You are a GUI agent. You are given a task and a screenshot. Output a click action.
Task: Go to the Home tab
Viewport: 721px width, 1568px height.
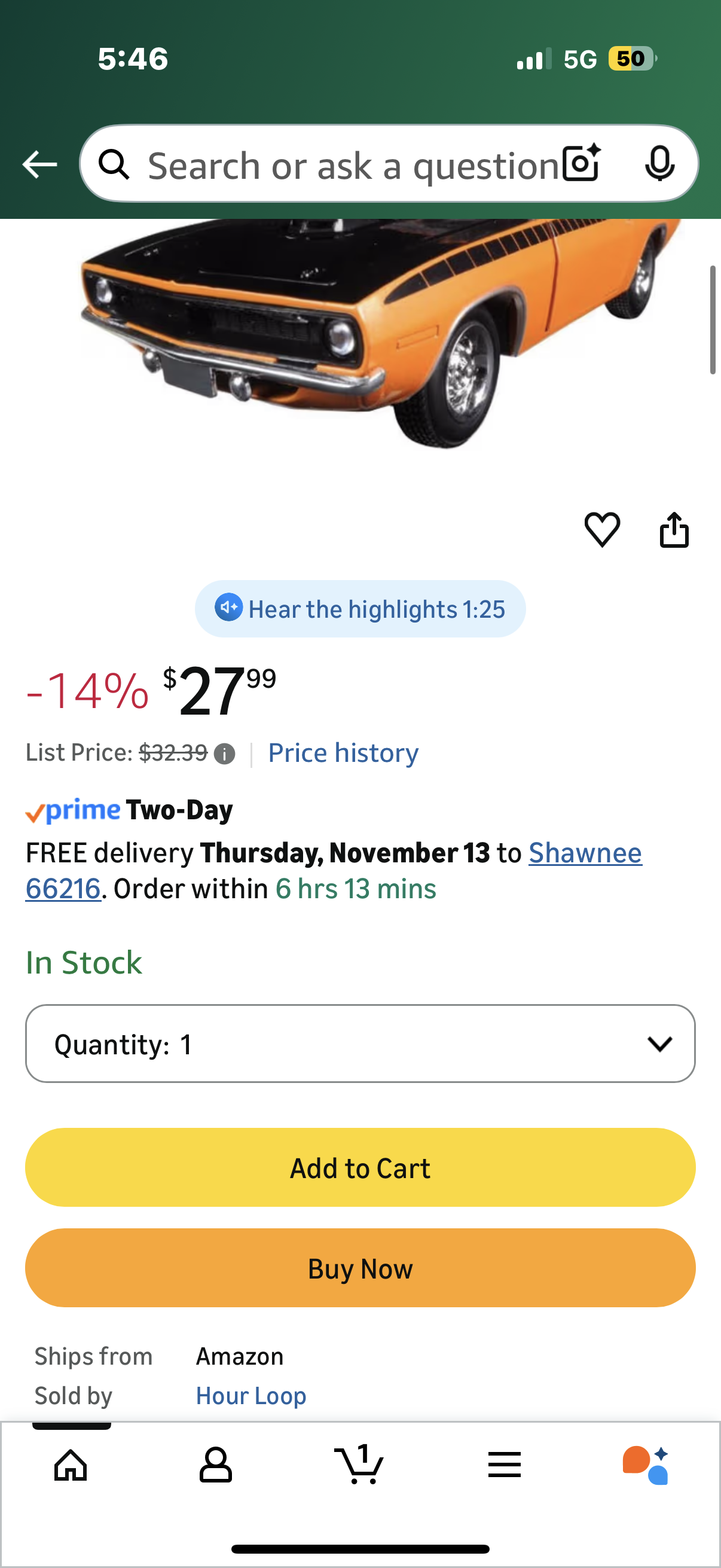[71, 1465]
